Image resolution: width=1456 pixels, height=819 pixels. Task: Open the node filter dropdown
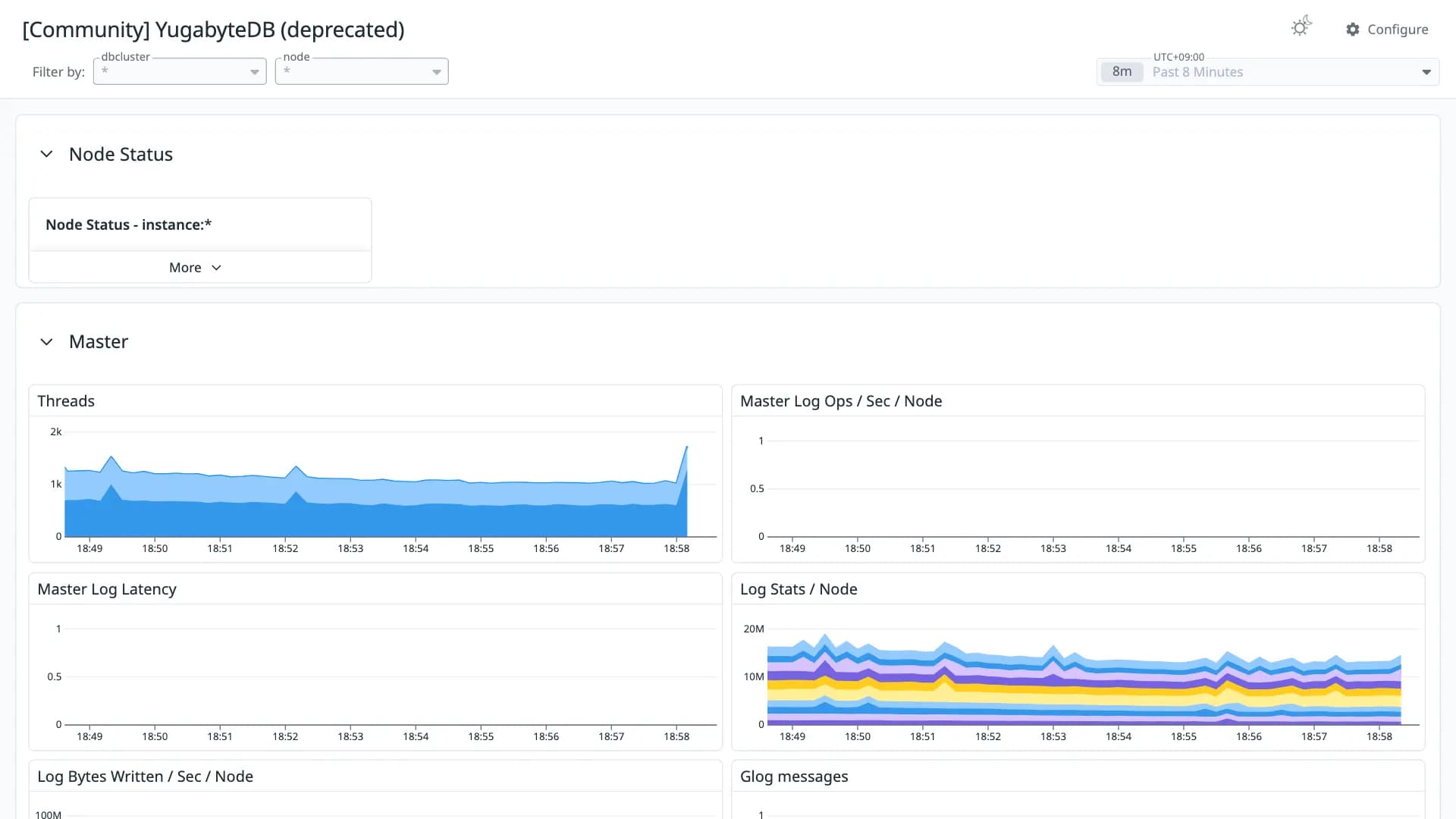coord(362,71)
